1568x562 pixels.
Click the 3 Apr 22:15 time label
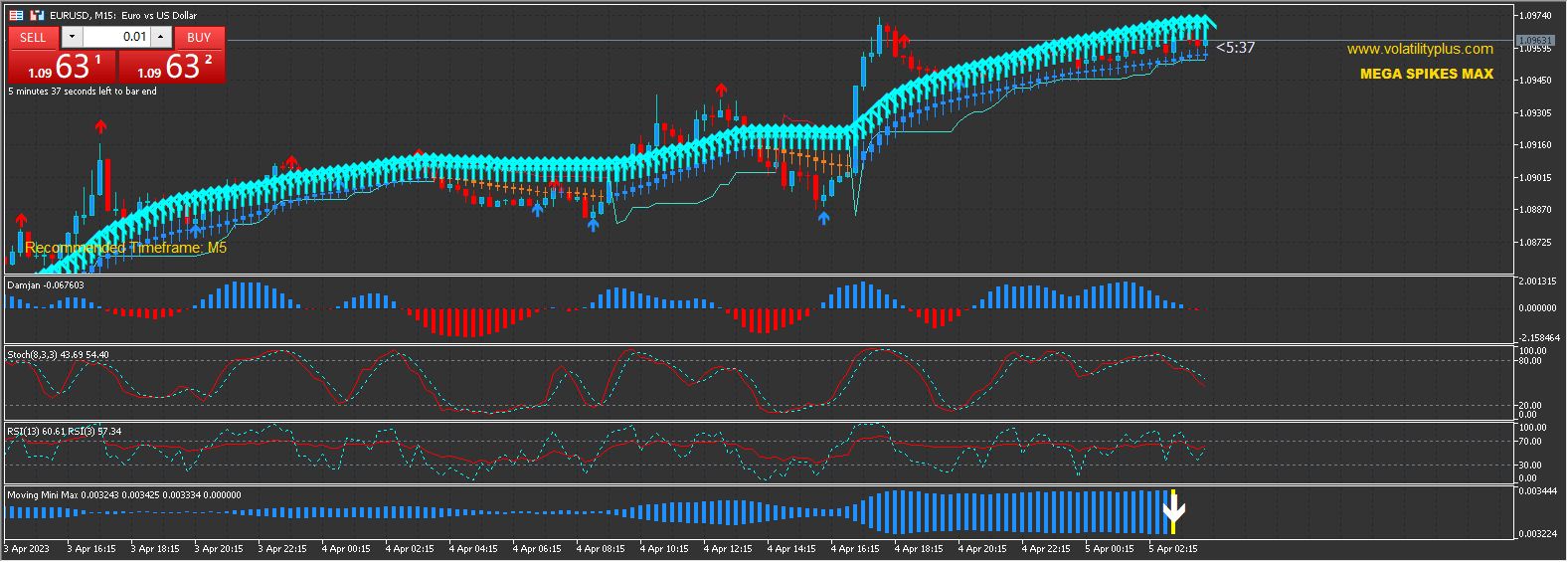[x=282, y=549]
